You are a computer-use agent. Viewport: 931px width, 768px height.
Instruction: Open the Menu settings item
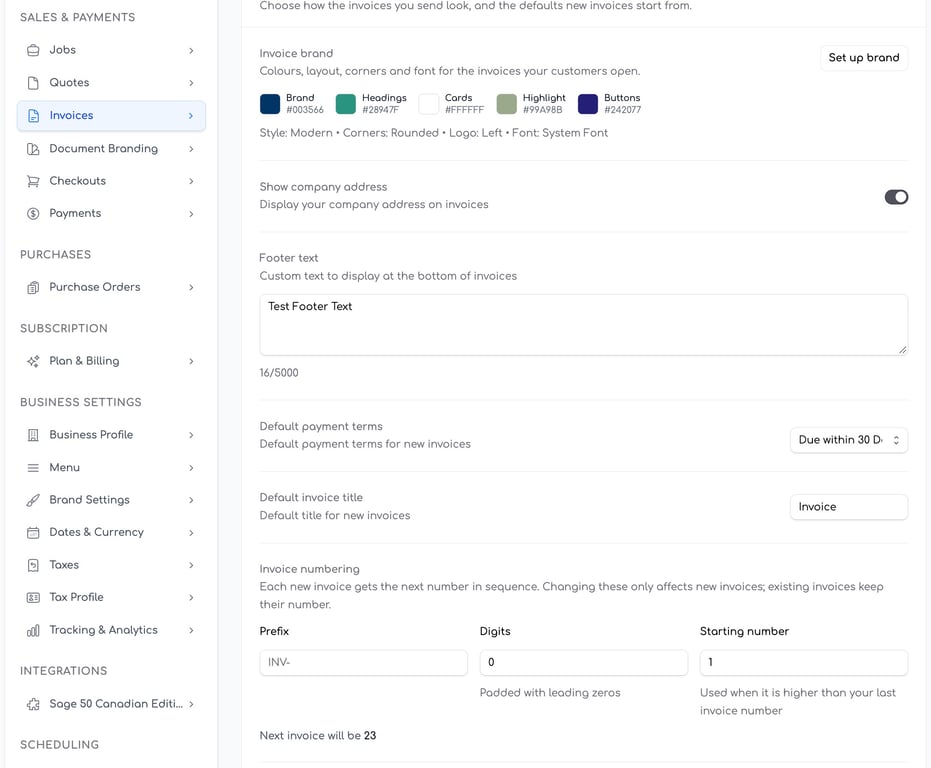[x=111, y=467]
